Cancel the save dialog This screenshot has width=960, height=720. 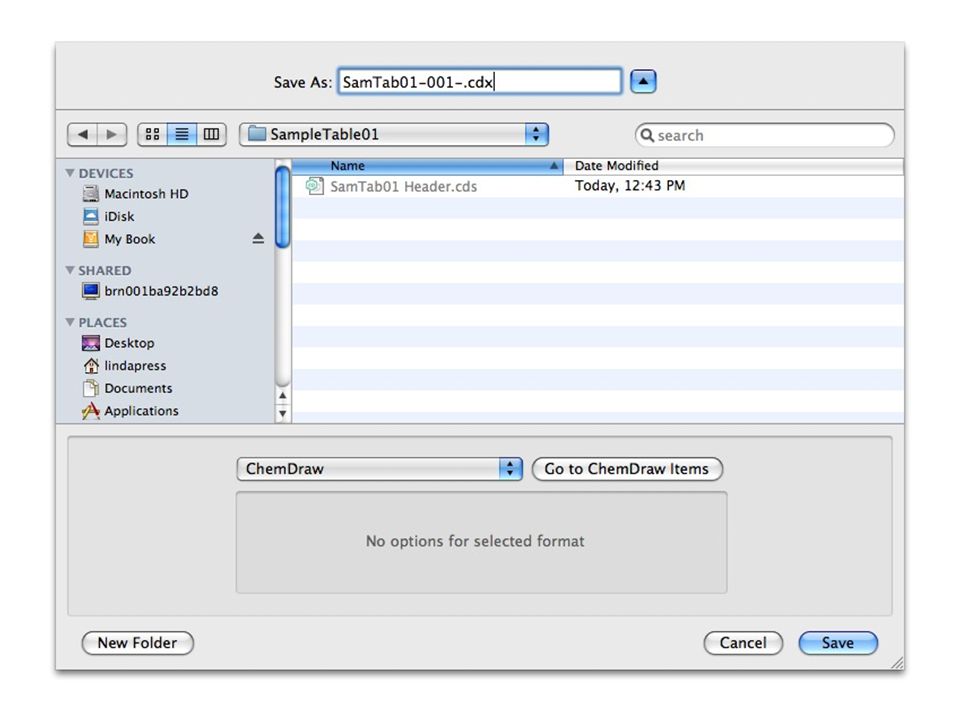pos(743,643)
